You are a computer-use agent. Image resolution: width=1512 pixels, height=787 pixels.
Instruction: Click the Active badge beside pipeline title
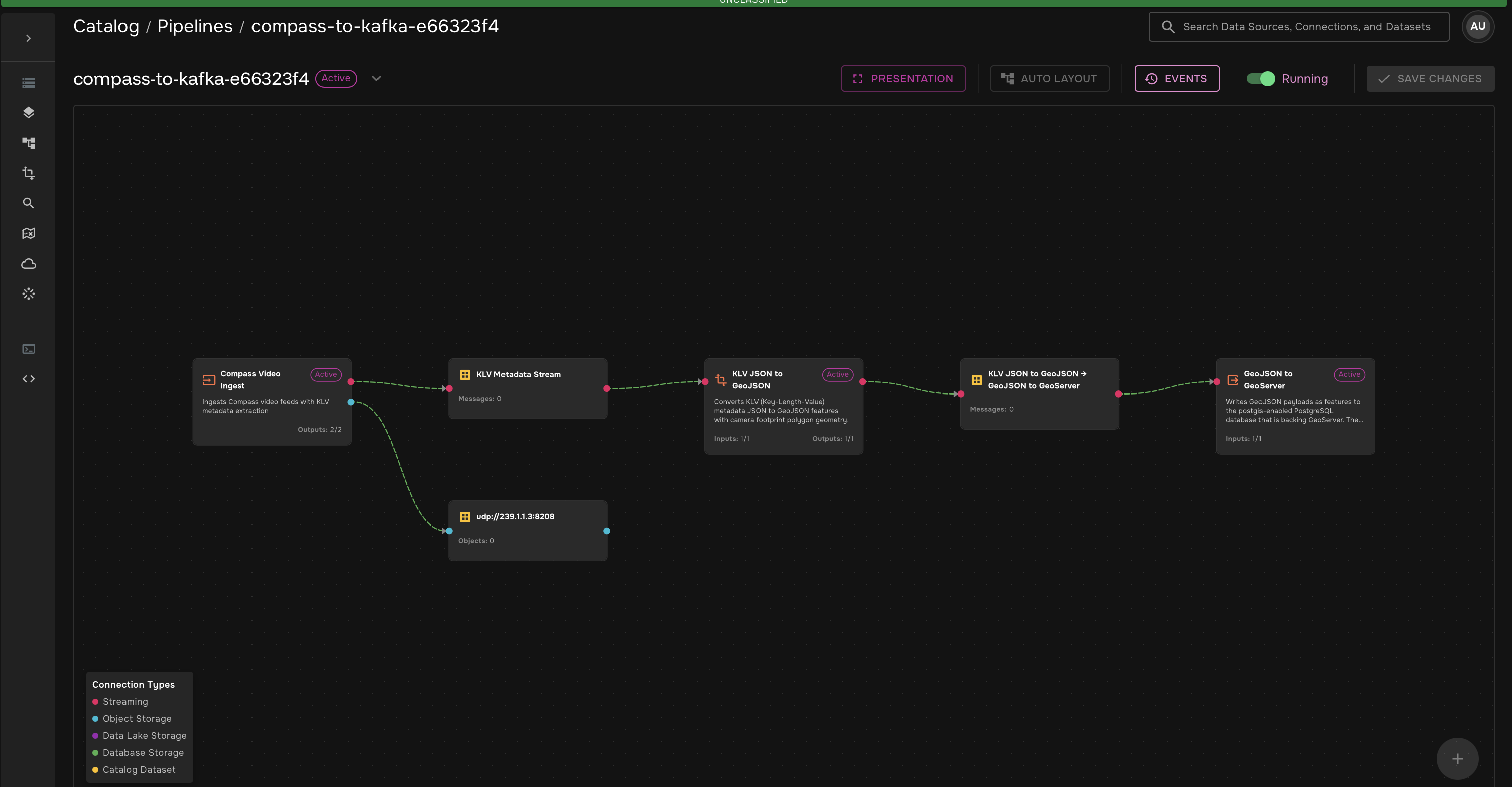[336, 79]
